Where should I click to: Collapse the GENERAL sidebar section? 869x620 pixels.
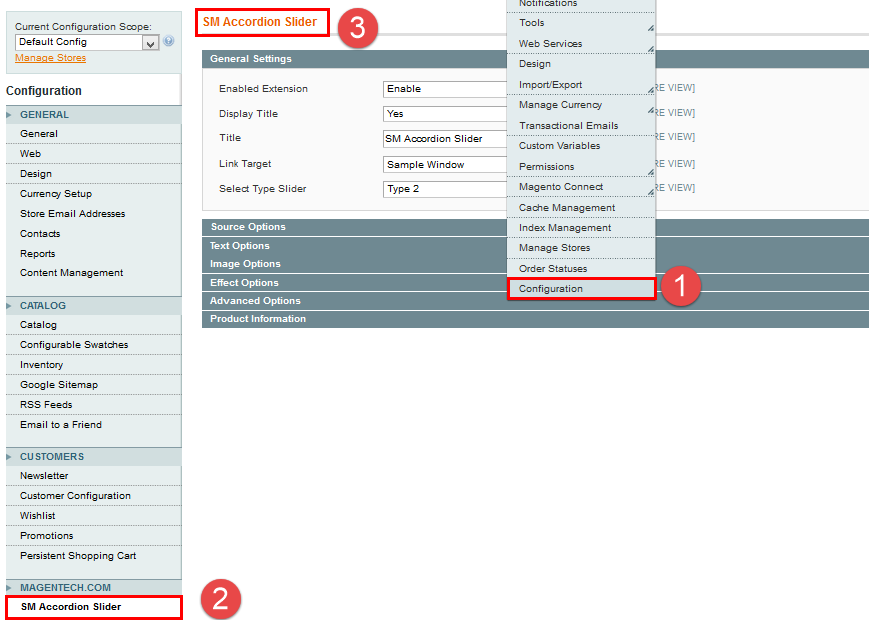(x=93, y=115)
